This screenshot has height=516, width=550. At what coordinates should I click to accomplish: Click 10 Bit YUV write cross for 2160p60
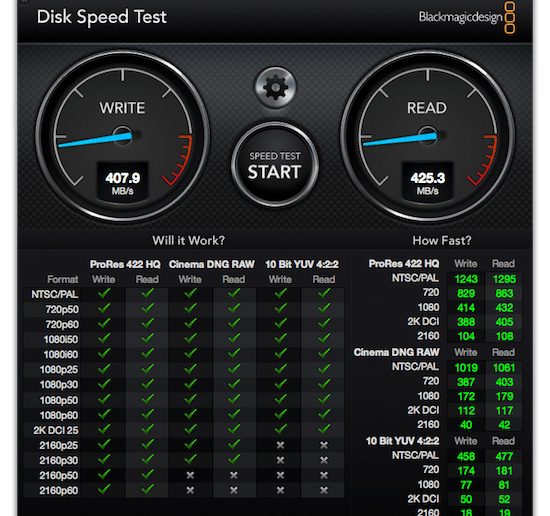pyautogui.click(x=280, y=490)
